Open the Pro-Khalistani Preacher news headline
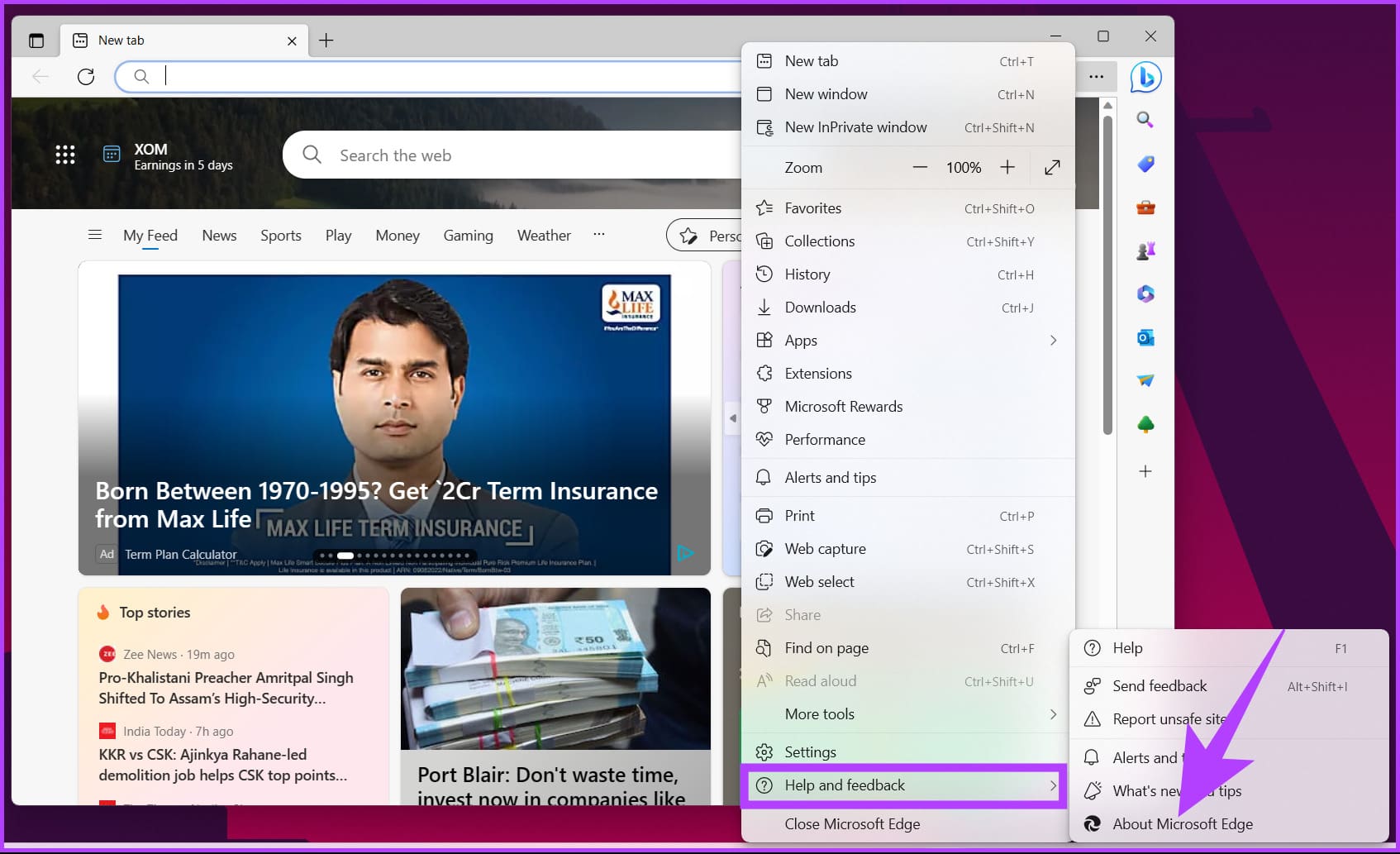This screenshot has height=854, width=1400. pyautogui.click(x=226, y=688)
